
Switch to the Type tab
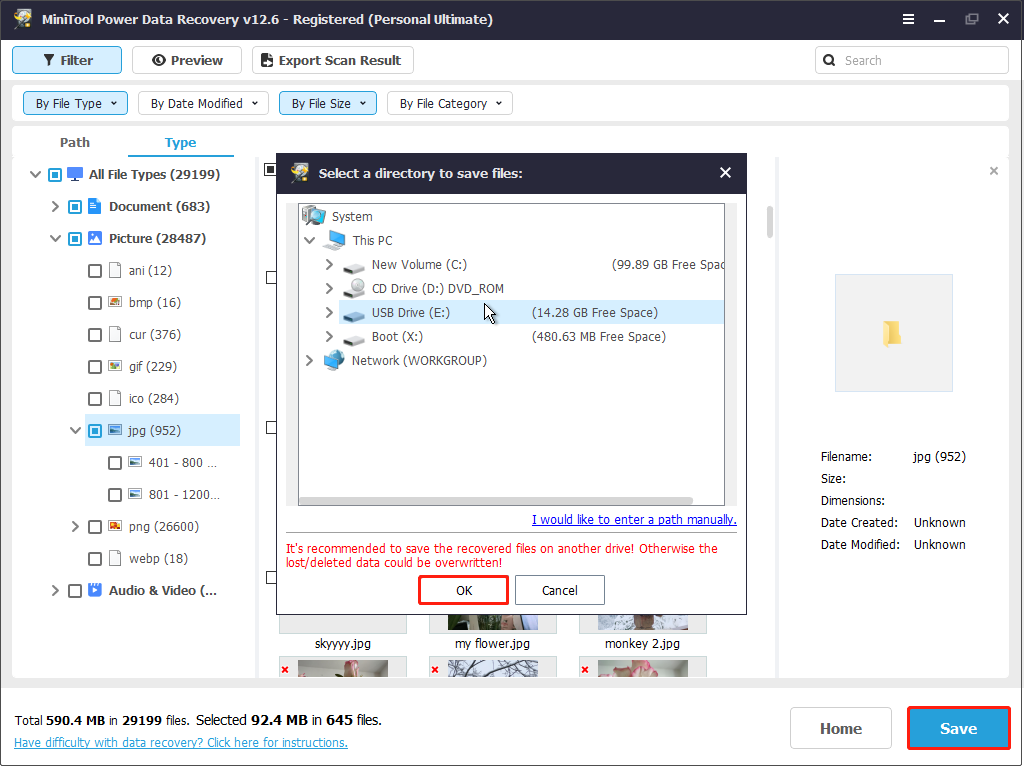pos(180,142)
